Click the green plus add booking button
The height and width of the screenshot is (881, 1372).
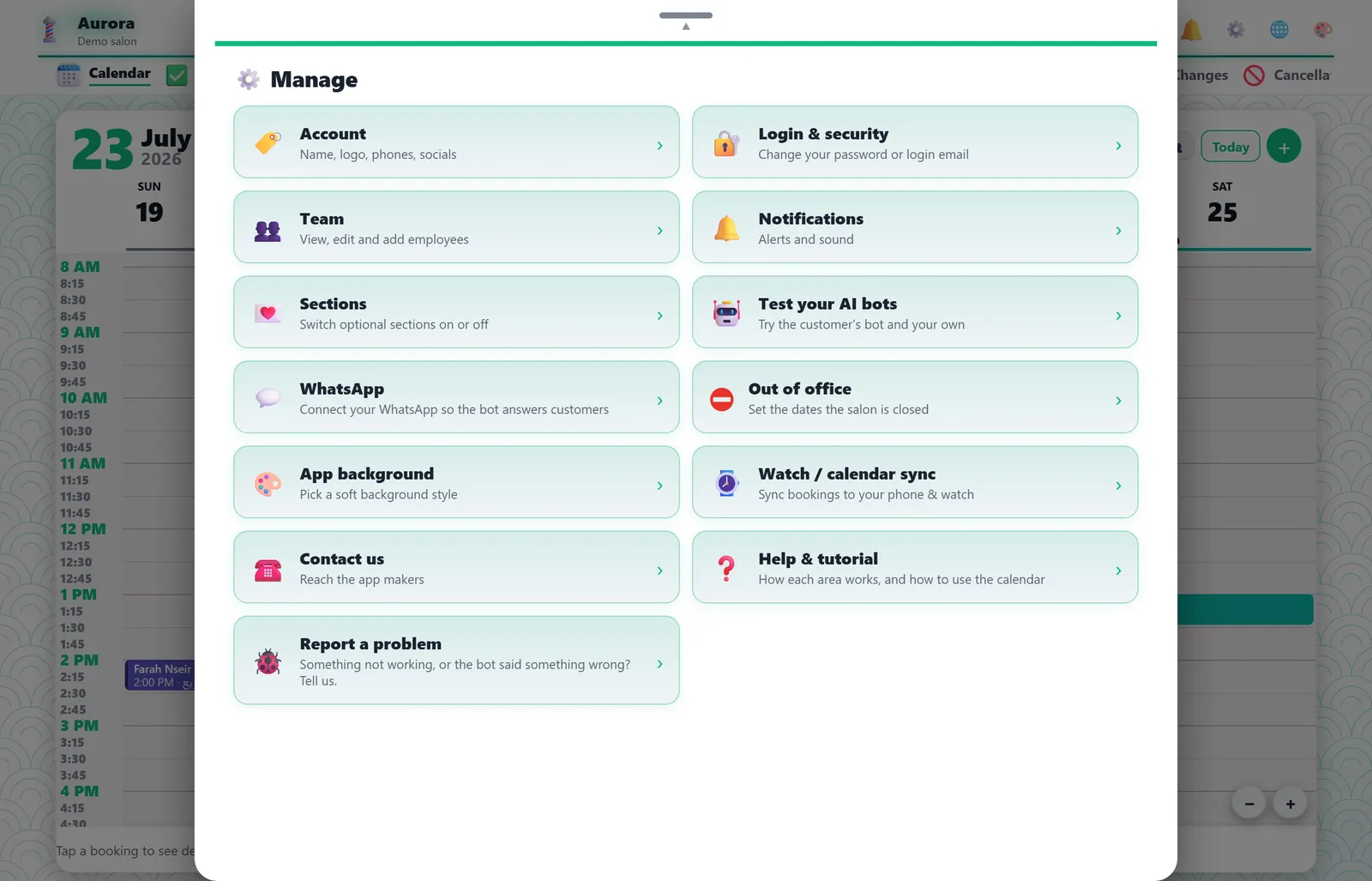tap(1284, 147)
